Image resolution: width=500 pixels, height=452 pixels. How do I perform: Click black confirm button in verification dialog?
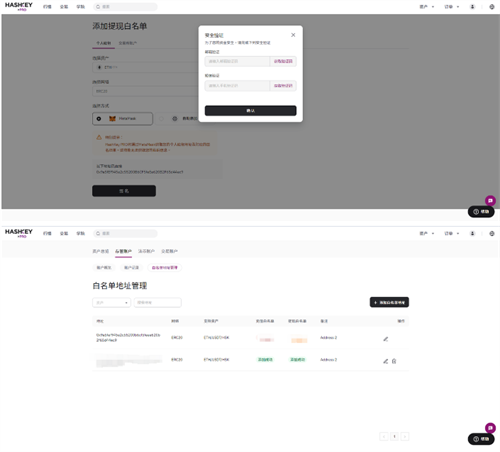click(250, 111)
